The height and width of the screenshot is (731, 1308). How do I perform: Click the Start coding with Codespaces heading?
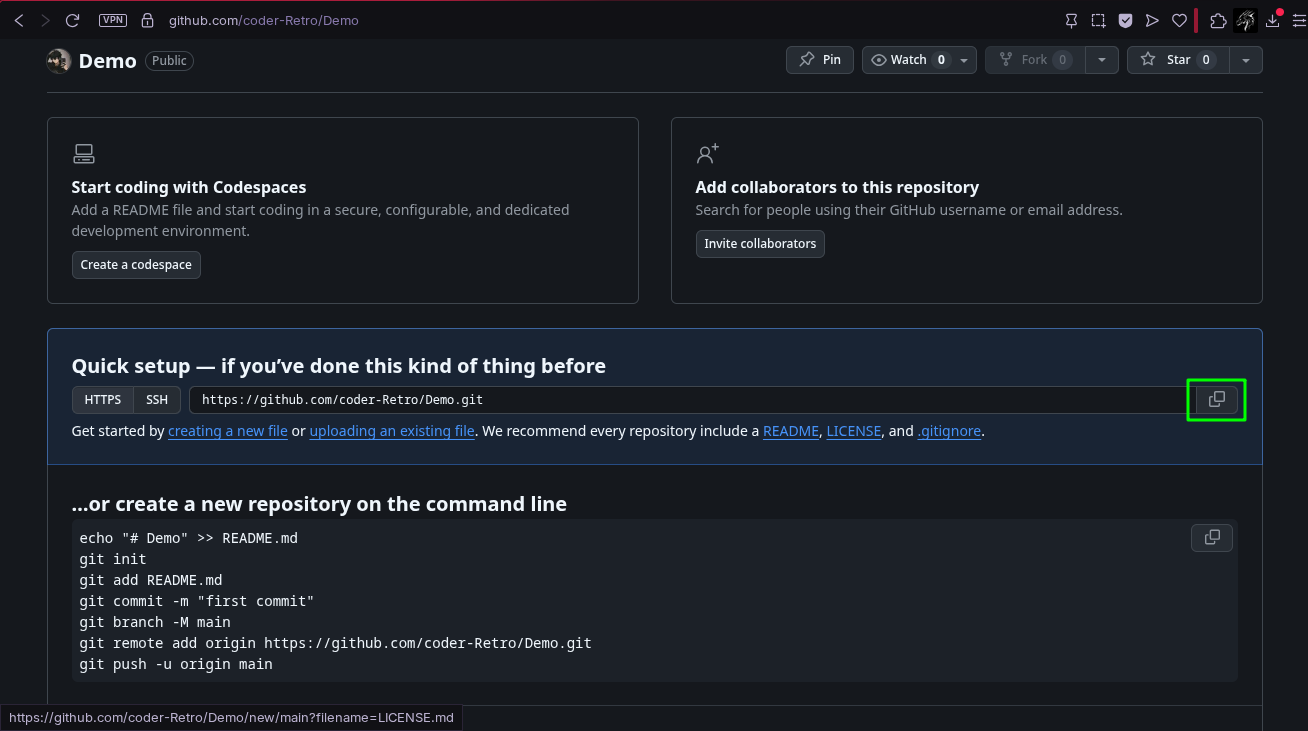point(189,187)
